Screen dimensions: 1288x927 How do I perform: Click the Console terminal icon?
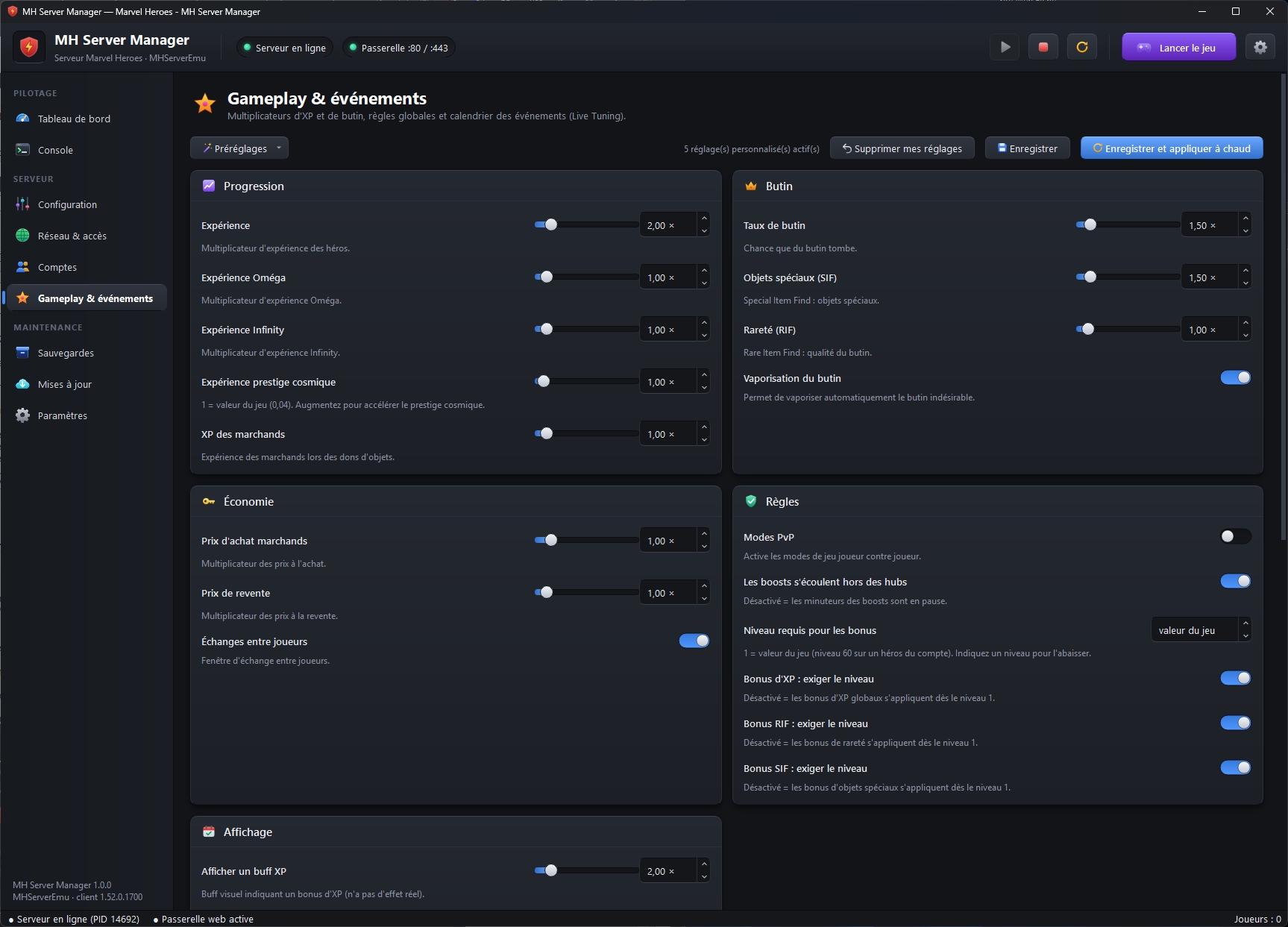pos(23,150)
